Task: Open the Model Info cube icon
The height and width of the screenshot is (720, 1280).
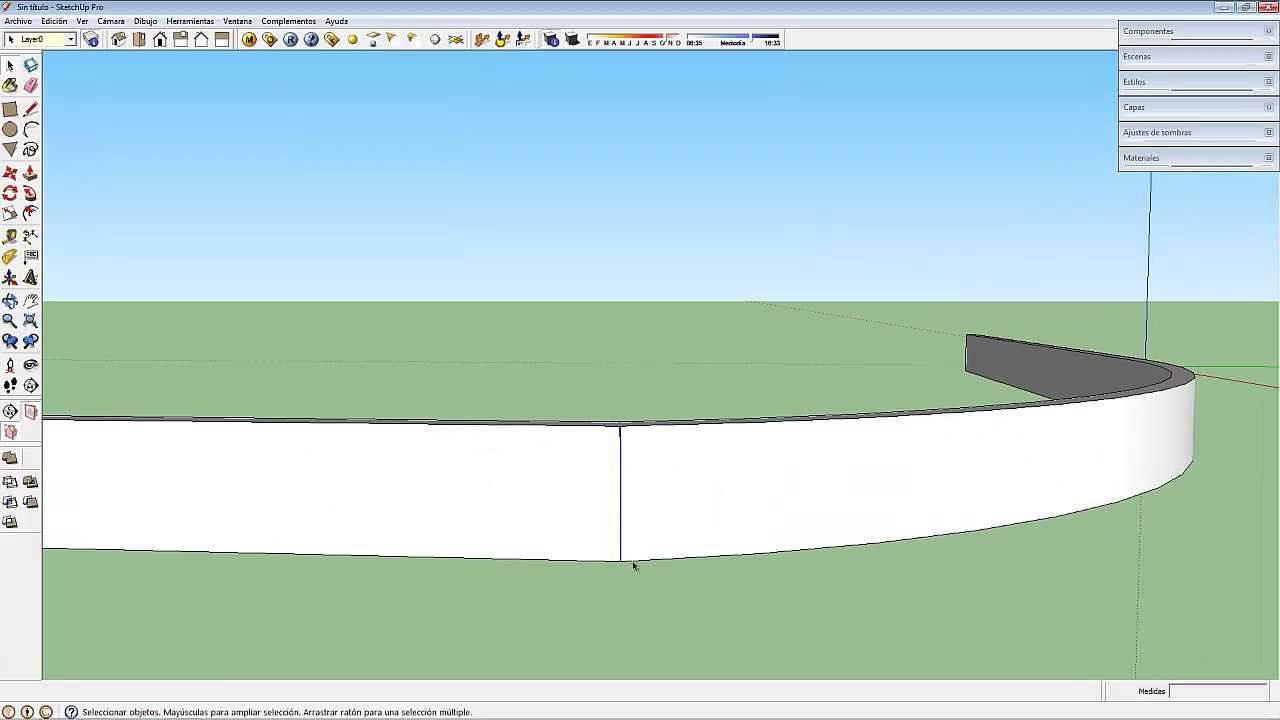Action: coord(91,40)
